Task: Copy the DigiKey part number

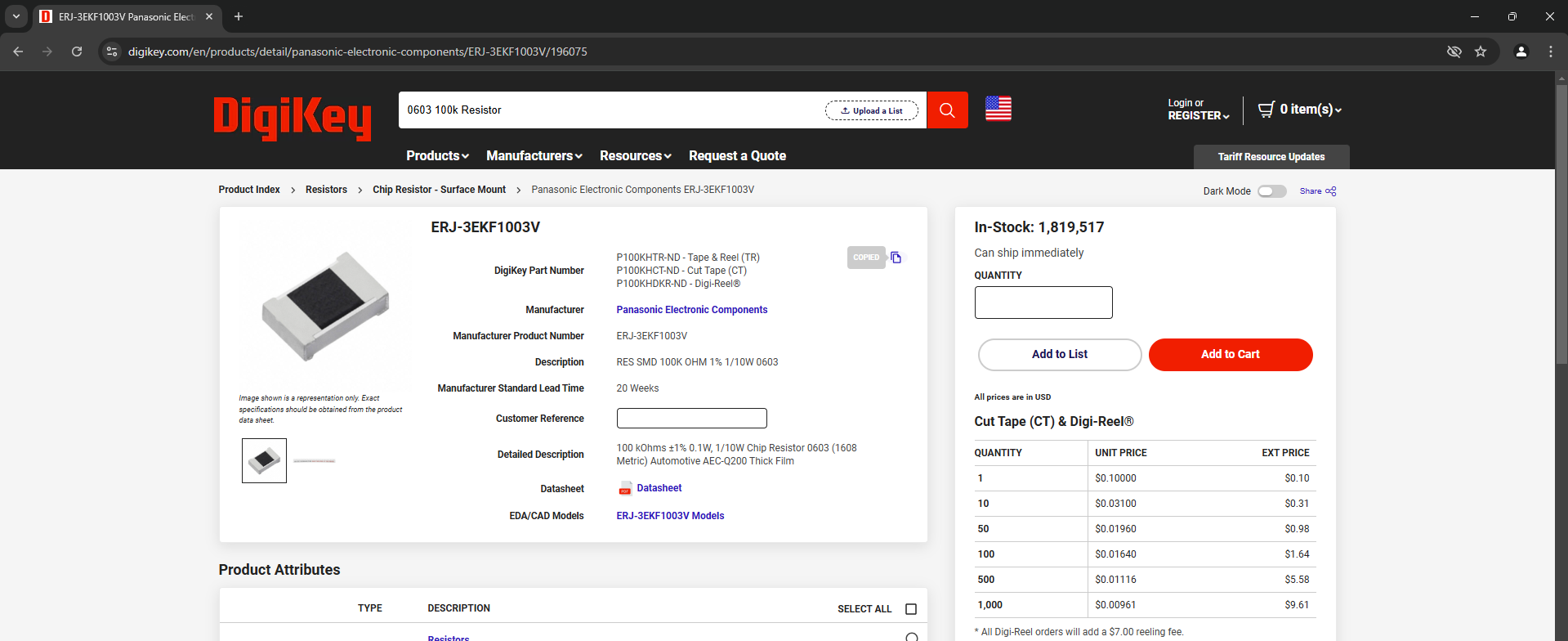Action: 896,258
